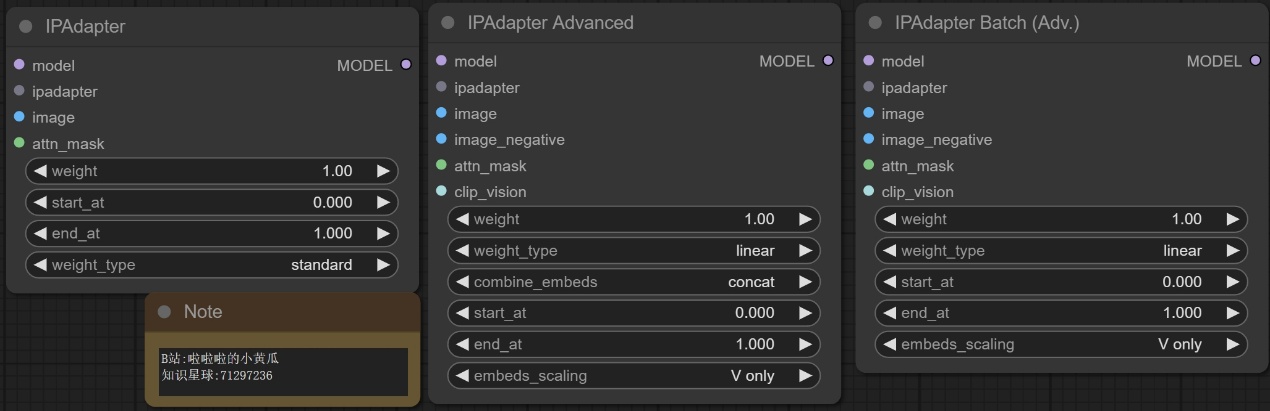This screenshot has width=1270, height=411.
Task: Open the weight_type standard dropdown on IPAdapter
Action: click(211, 265)
